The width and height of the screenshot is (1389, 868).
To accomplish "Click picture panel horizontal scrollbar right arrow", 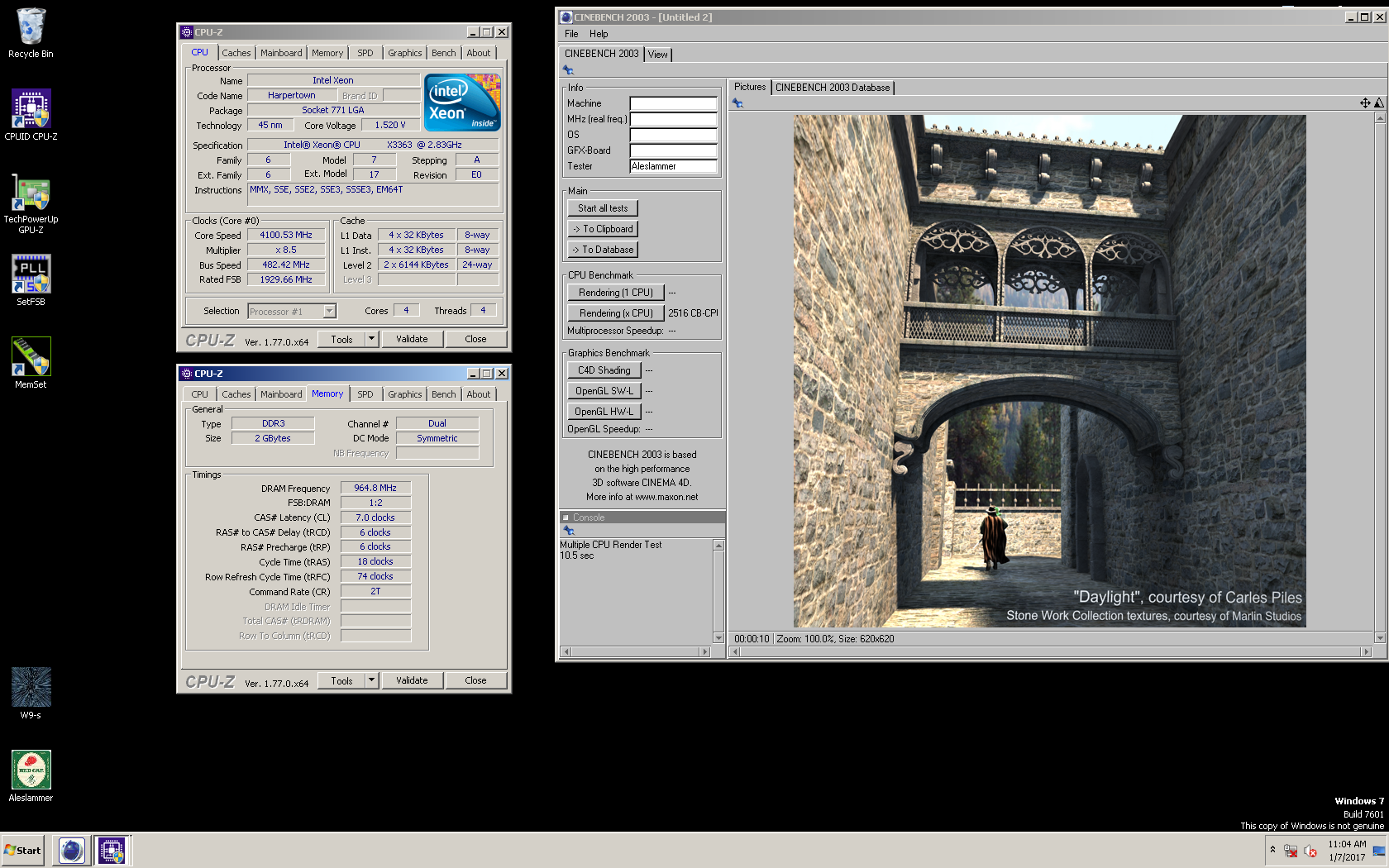I will (1366, 652).
